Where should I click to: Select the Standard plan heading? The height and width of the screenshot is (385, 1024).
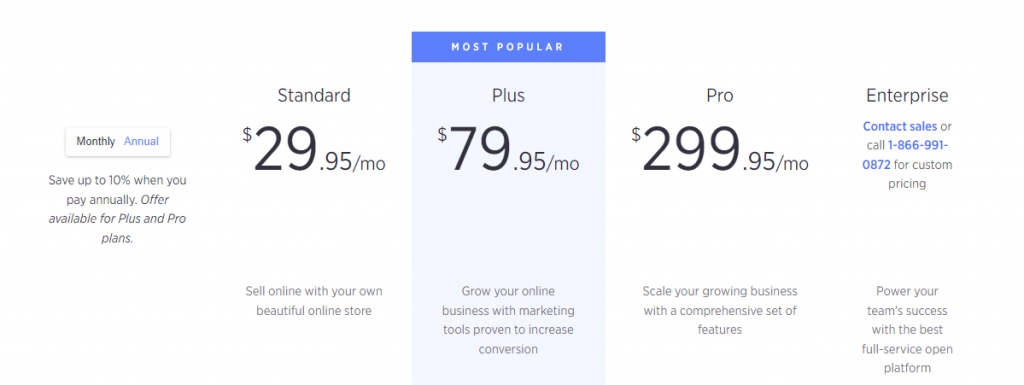click(314, 95)
